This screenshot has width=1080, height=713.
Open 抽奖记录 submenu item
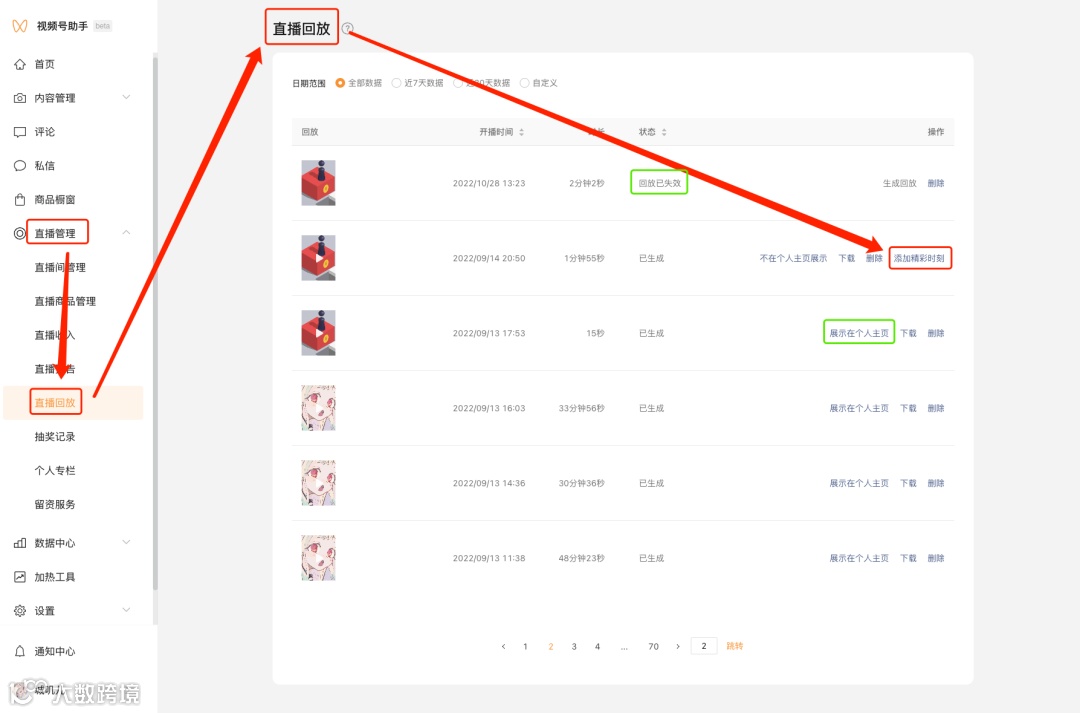(55, 436)
